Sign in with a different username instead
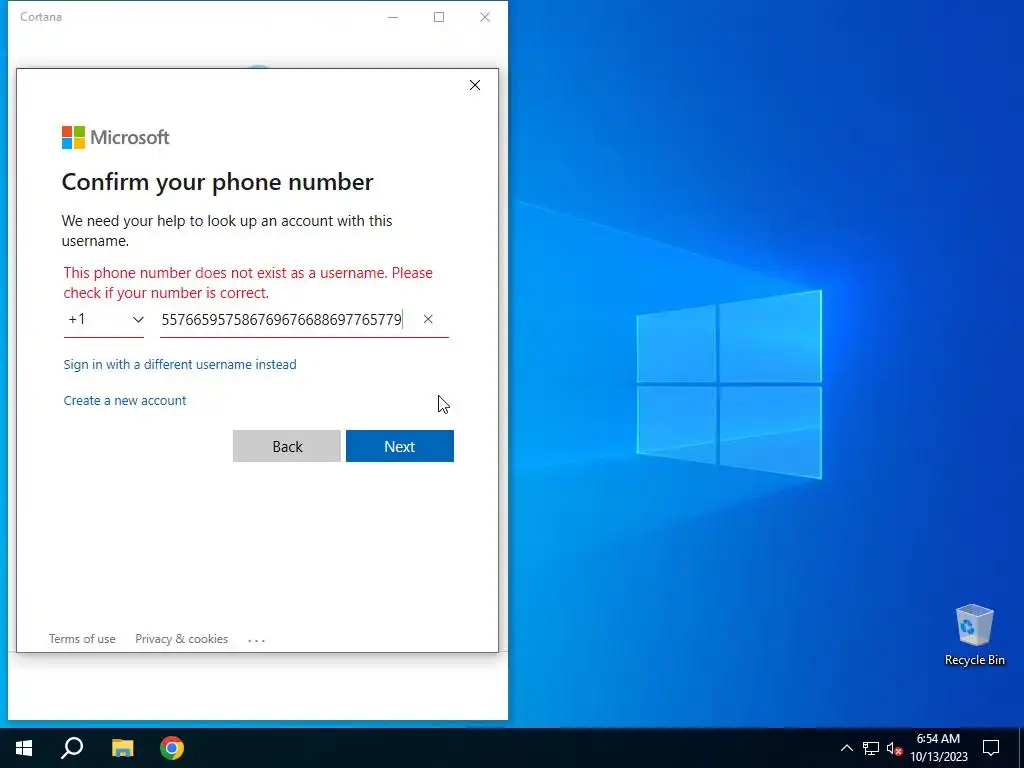Image resolution: width=1024 pixels, height=768 pixels. [180, 364]
